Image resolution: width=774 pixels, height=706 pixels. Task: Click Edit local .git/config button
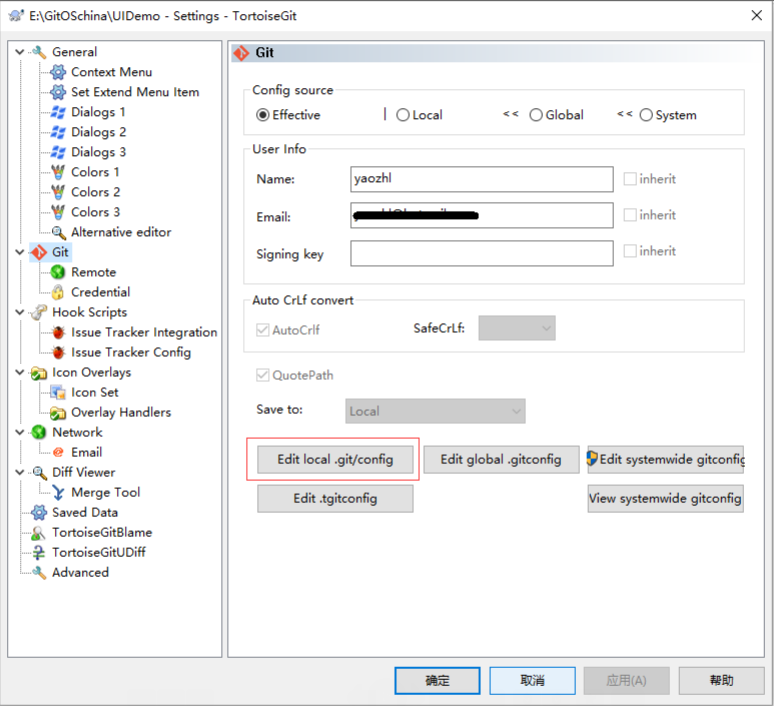pyautogui.click(x=335, y=460)
